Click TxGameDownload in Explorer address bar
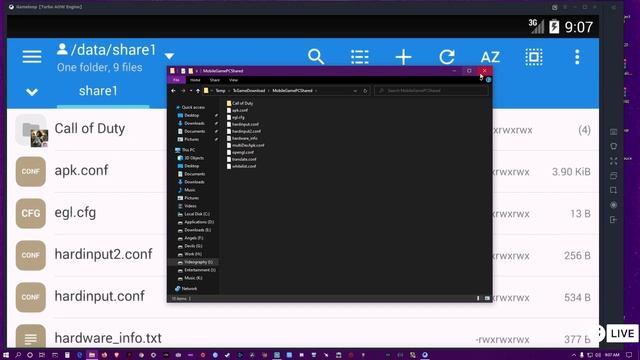This screenshot has width=640, height=360. point(249,91)
